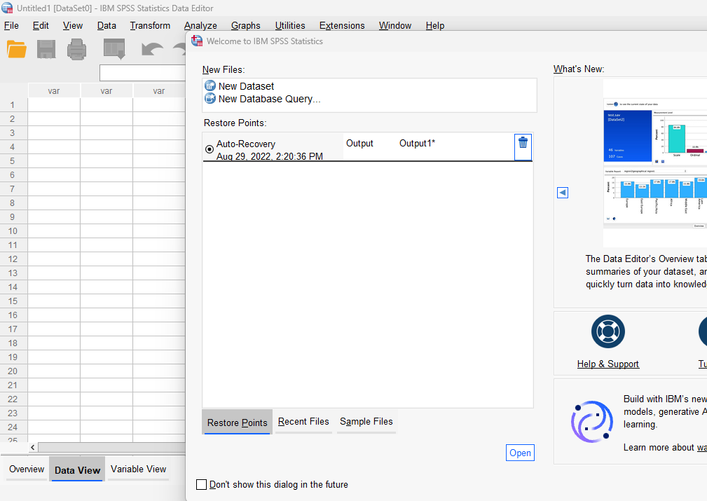This screenshot has width=707, height=501.
Task: Select row 5 header in Data Editor
Action: click(13, 161)
